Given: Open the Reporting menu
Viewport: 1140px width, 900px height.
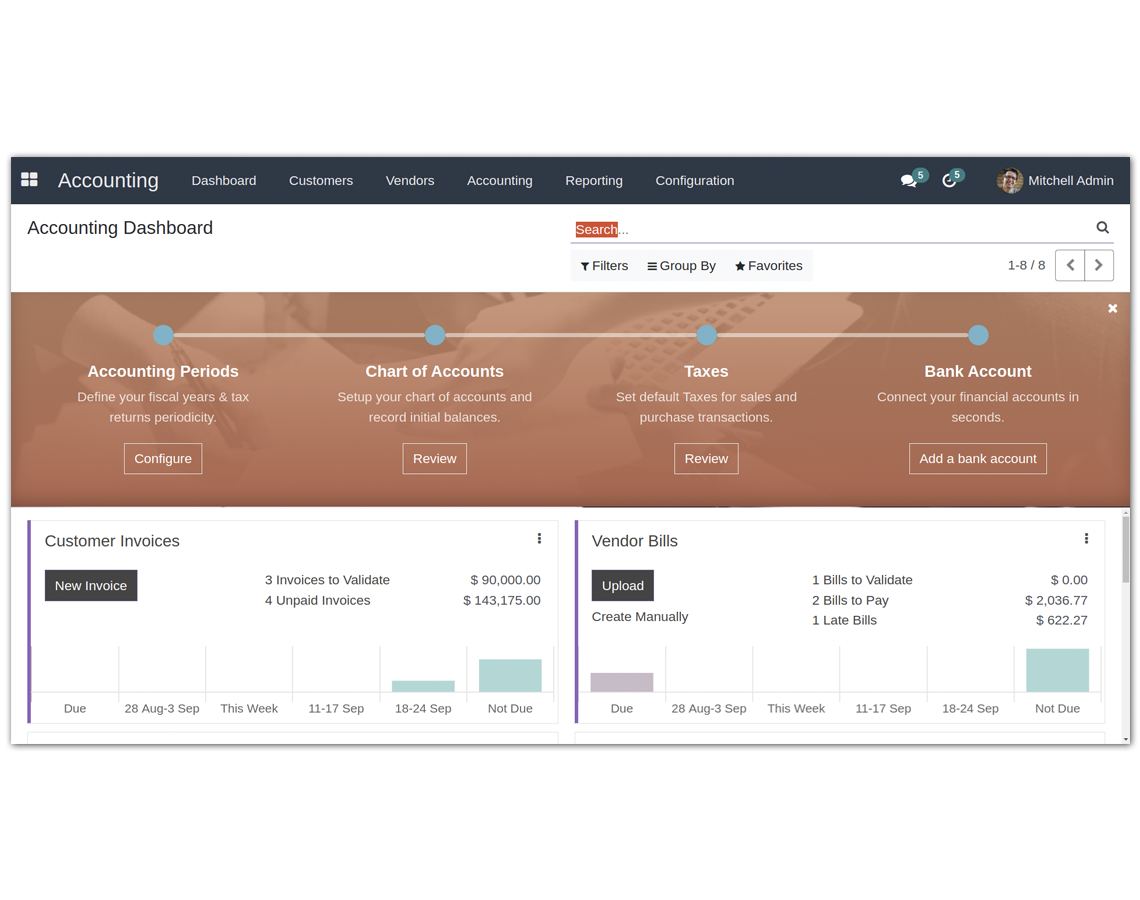Looking at the screenshot, I should pyautogui.click(x=593, y=181).
